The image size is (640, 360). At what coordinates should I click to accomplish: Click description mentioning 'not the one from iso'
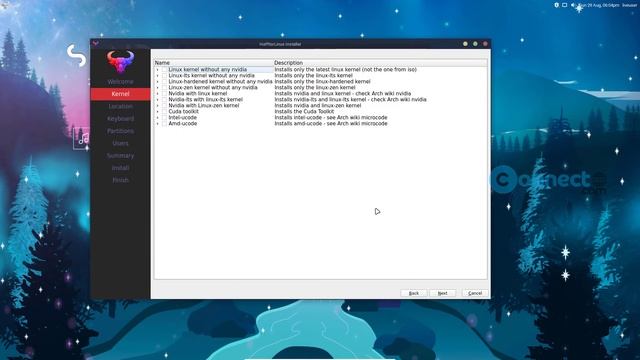pyautogui.click(x=345, y=70)
